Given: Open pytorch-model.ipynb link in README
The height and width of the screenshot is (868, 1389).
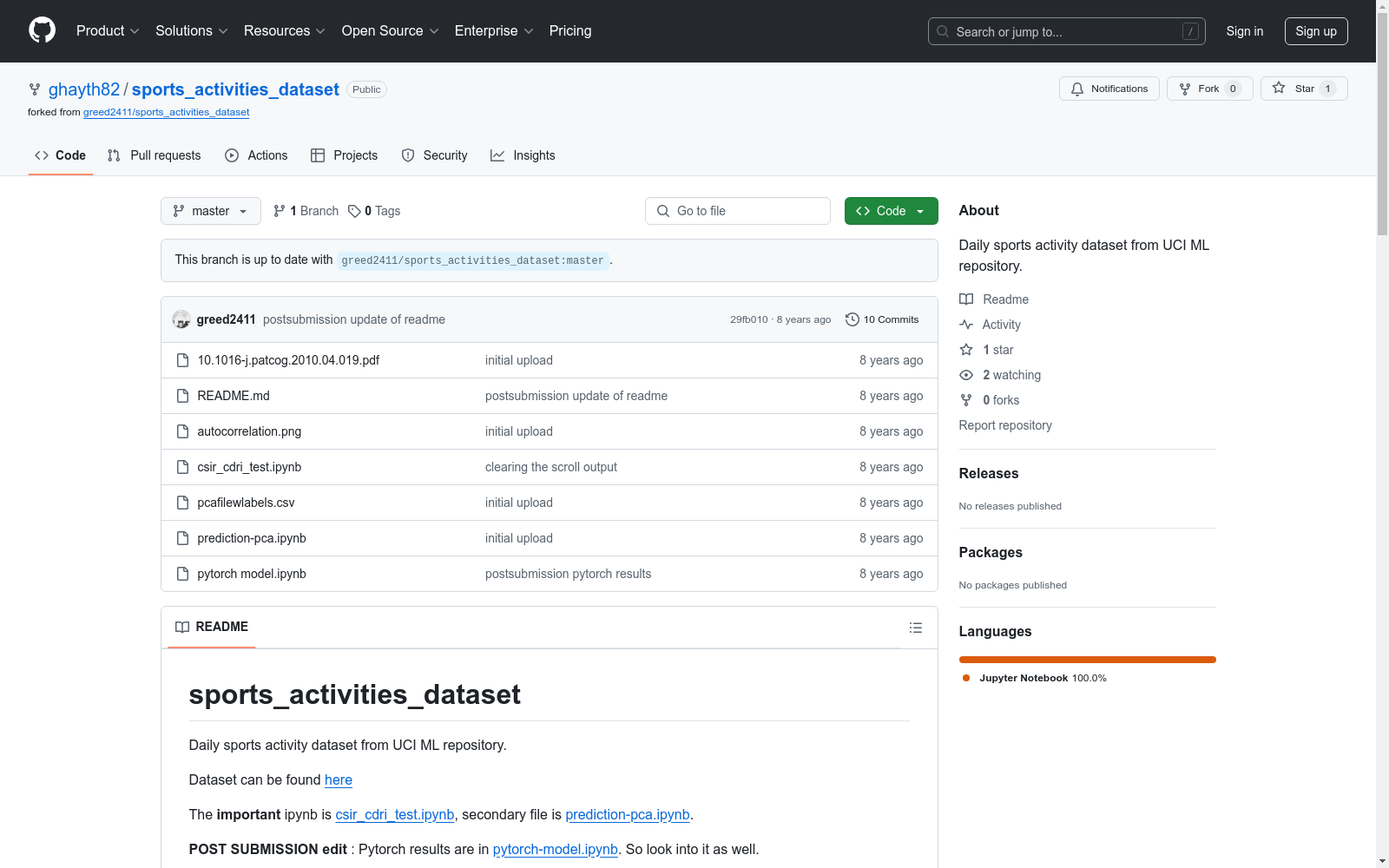Looking at the screenshot, I should pyautogui.click(x=556, y=850).
